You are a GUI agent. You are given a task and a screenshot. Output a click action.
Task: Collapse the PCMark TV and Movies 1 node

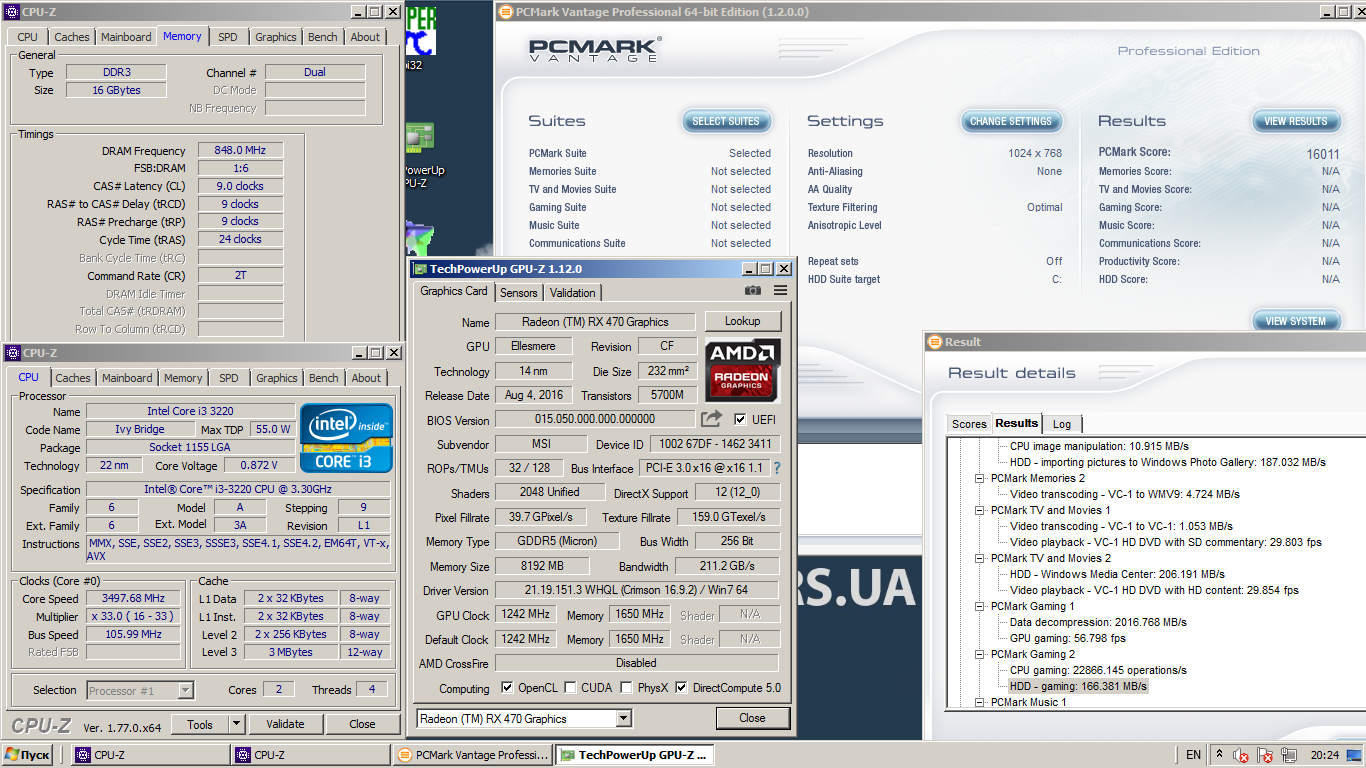pyautogui.click(x=981, y=510)
